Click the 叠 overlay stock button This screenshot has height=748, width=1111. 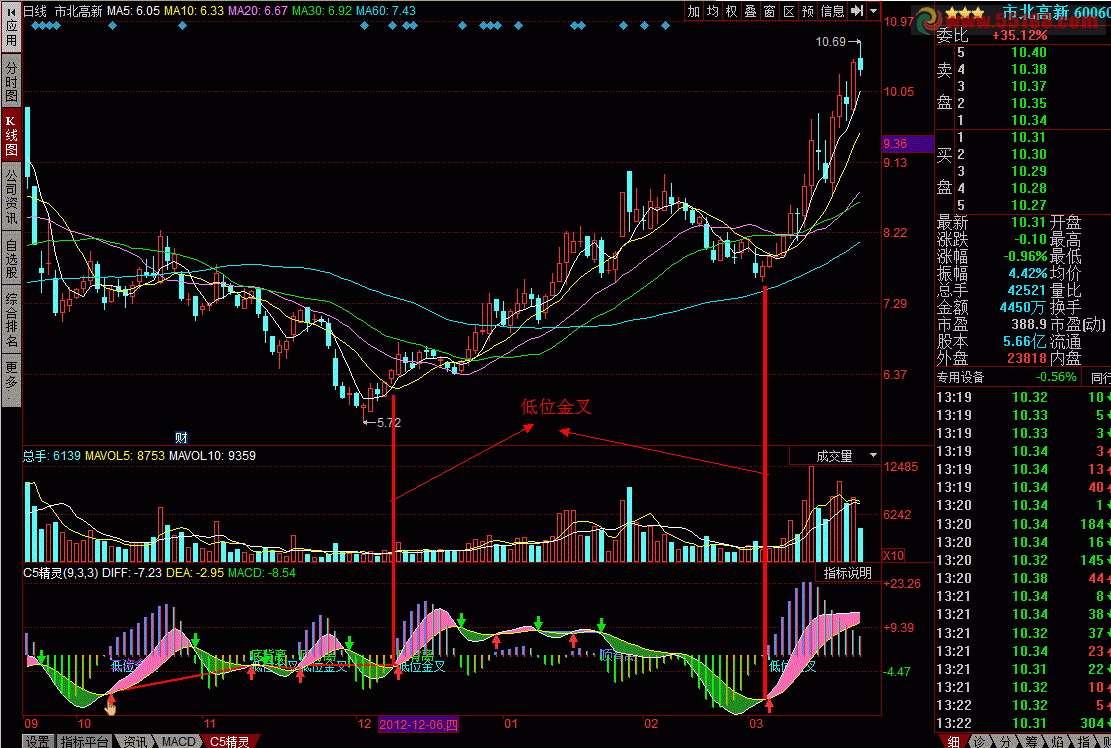(751, 11)
